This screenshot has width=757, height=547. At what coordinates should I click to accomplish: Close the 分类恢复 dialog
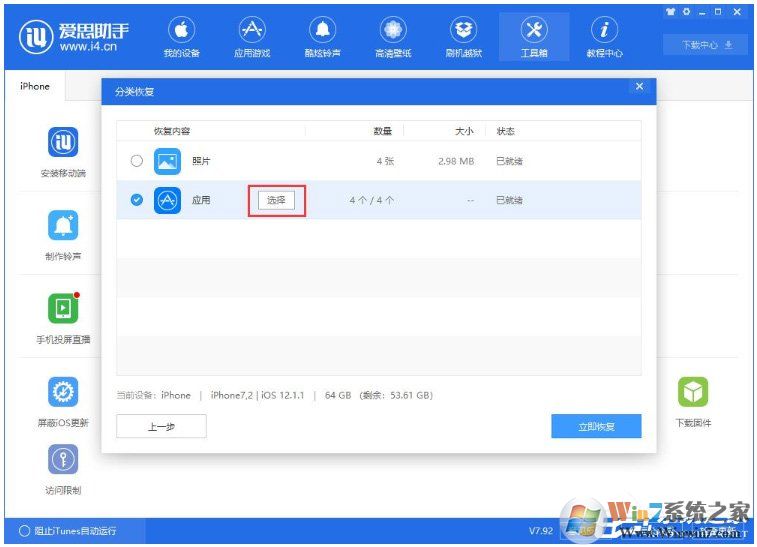click(639, 86)
